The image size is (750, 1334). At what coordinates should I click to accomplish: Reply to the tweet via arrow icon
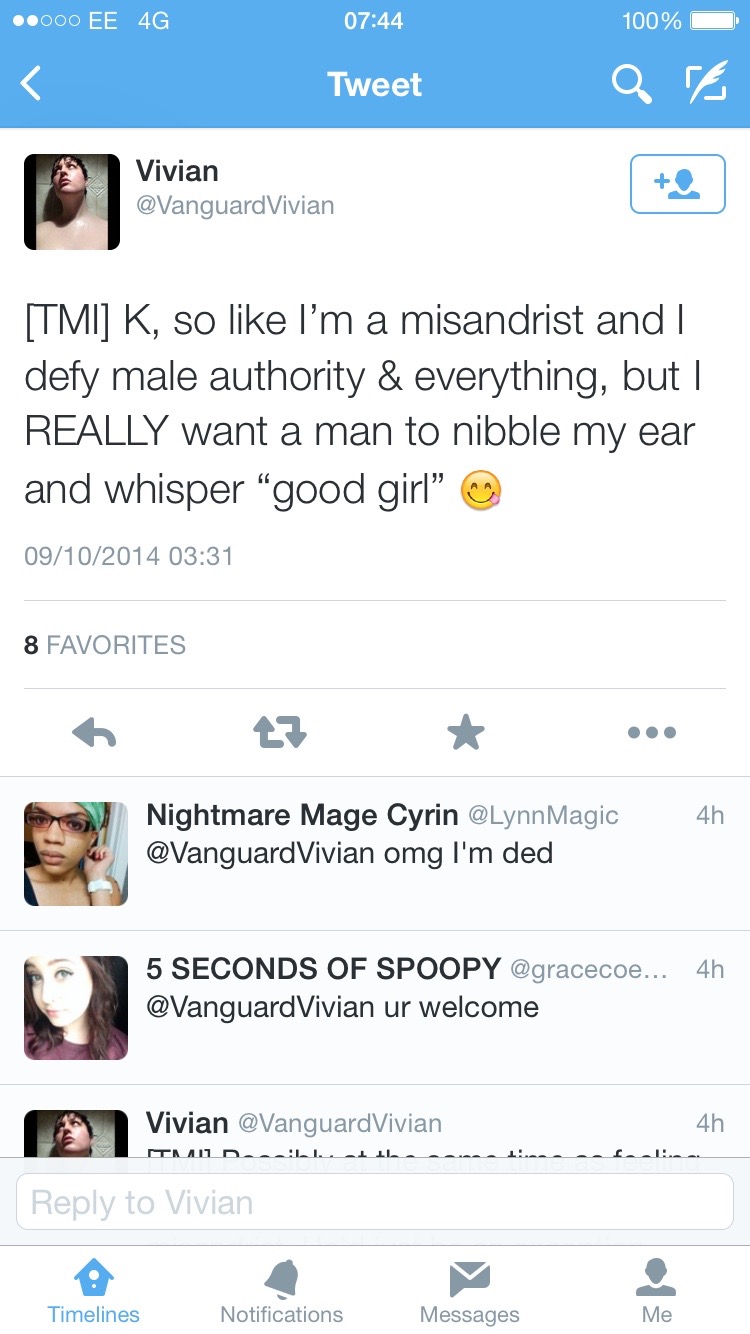coord(95,733)
